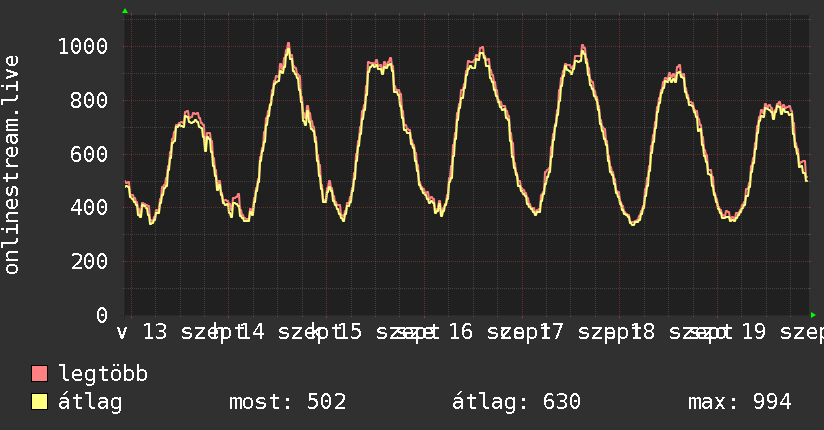
Task: Click the 200 y-axis label
Action: 89,261
